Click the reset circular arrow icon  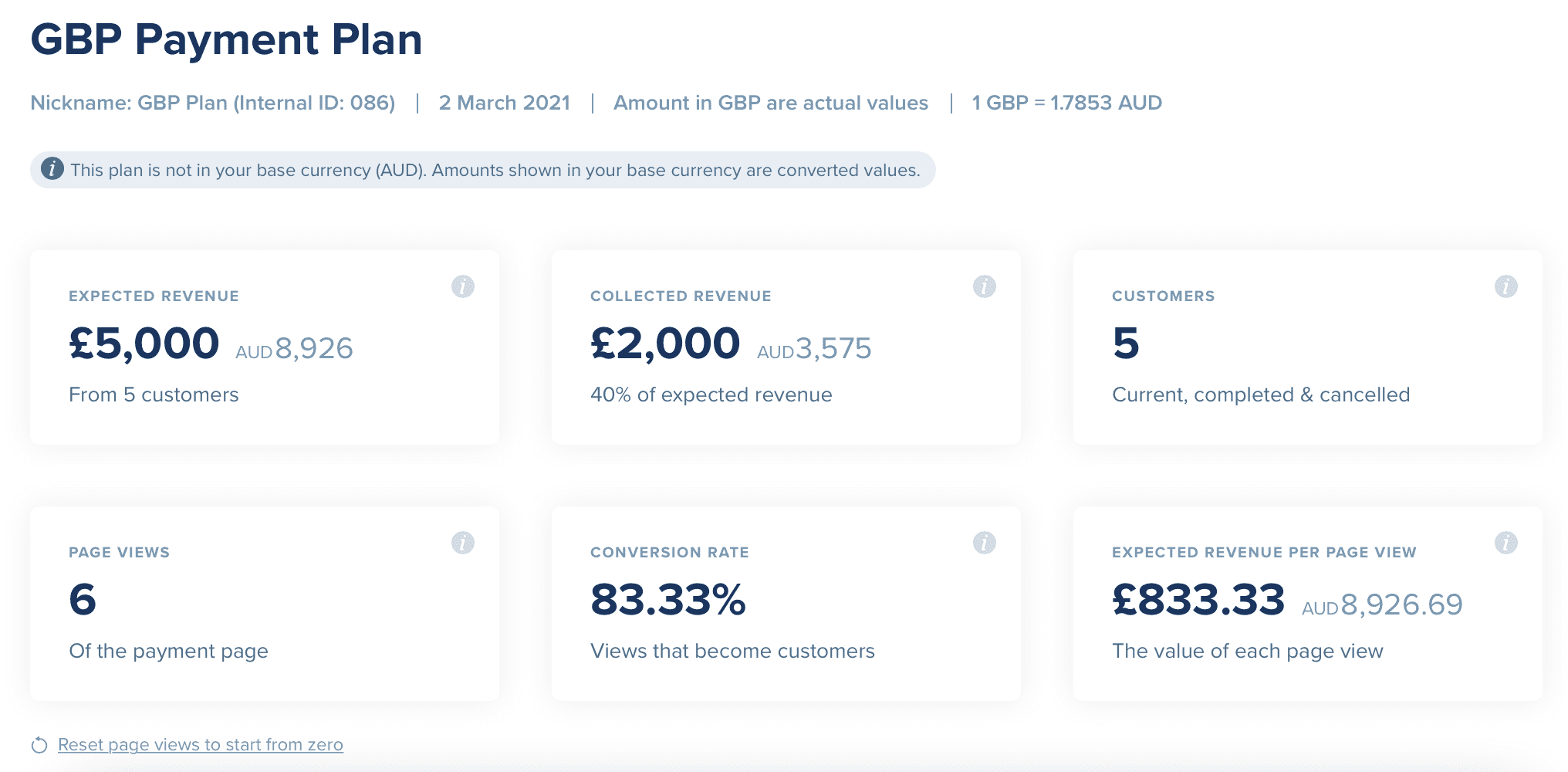(39, 745)
